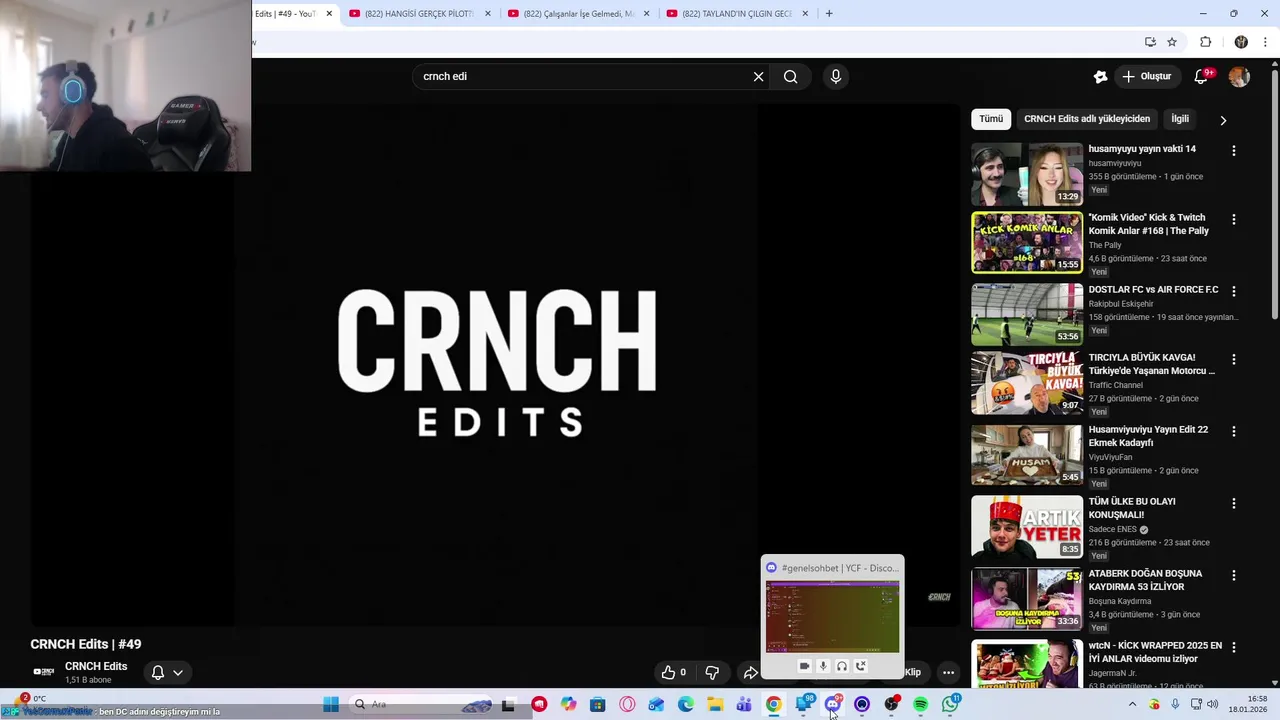Open WhatsApp from the taskbar
The image size is (1280, 720).
tap(950, 705)
